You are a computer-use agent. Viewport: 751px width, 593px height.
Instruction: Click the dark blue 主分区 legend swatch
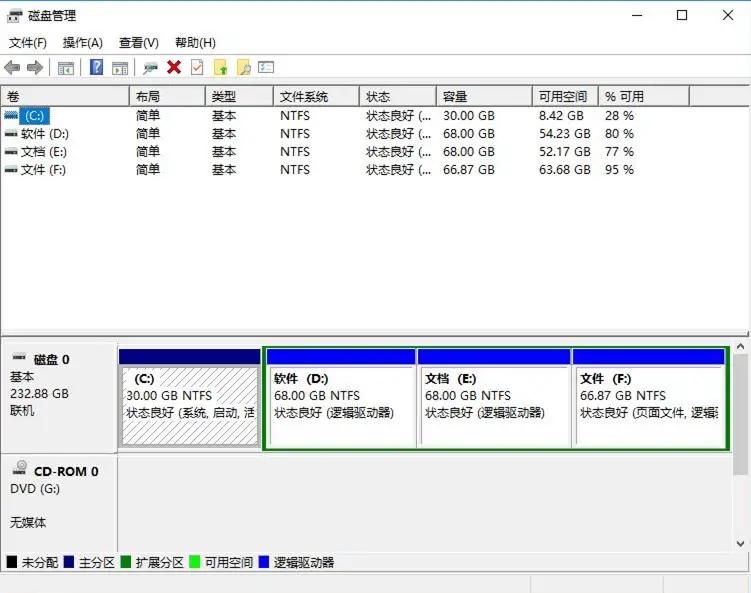(68, 562)
